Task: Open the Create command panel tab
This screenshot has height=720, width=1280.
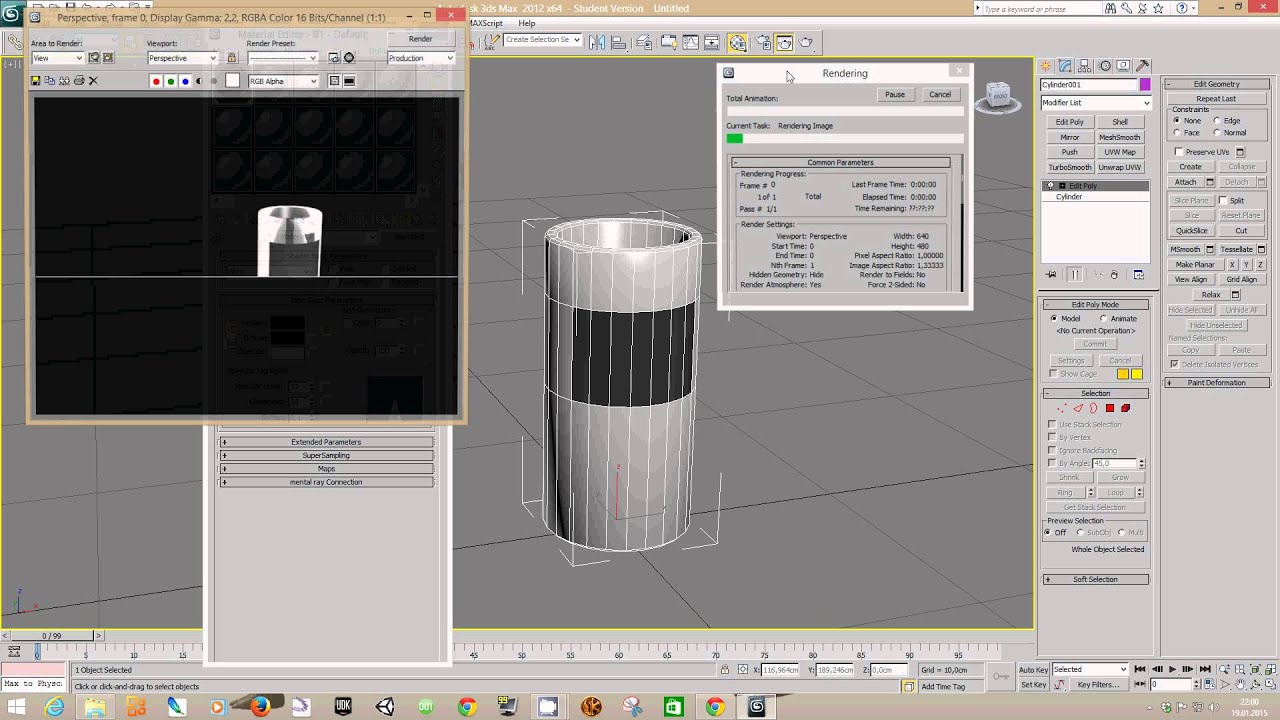Action: tap(1048, 66)
